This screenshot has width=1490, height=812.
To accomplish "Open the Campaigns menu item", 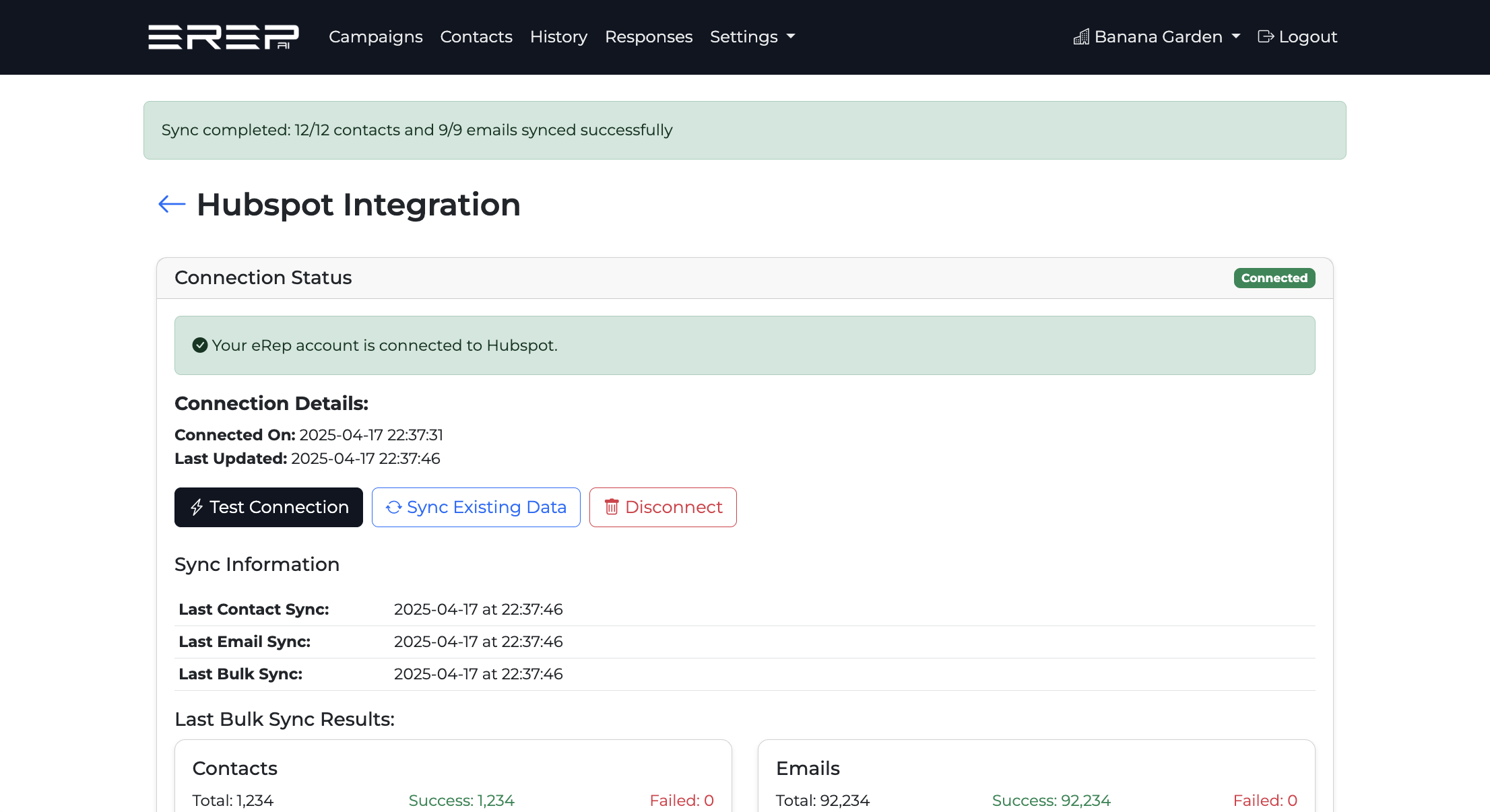I will click(x=376, y=37).
